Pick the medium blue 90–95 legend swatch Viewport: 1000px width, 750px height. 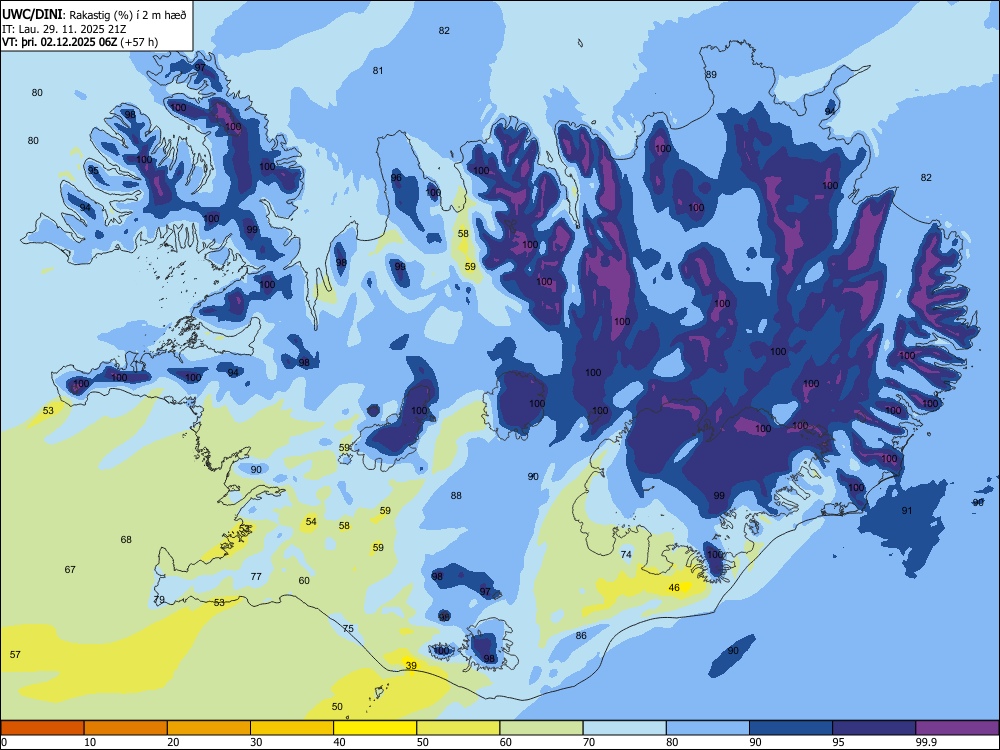pos(791,728)
